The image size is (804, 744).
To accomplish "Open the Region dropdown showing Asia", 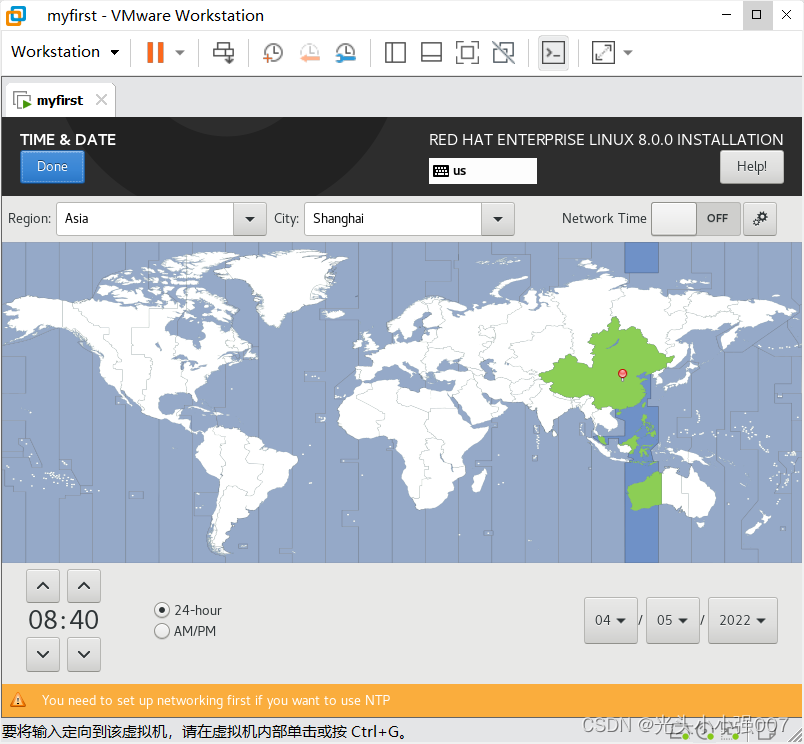I will coord(250,219).
